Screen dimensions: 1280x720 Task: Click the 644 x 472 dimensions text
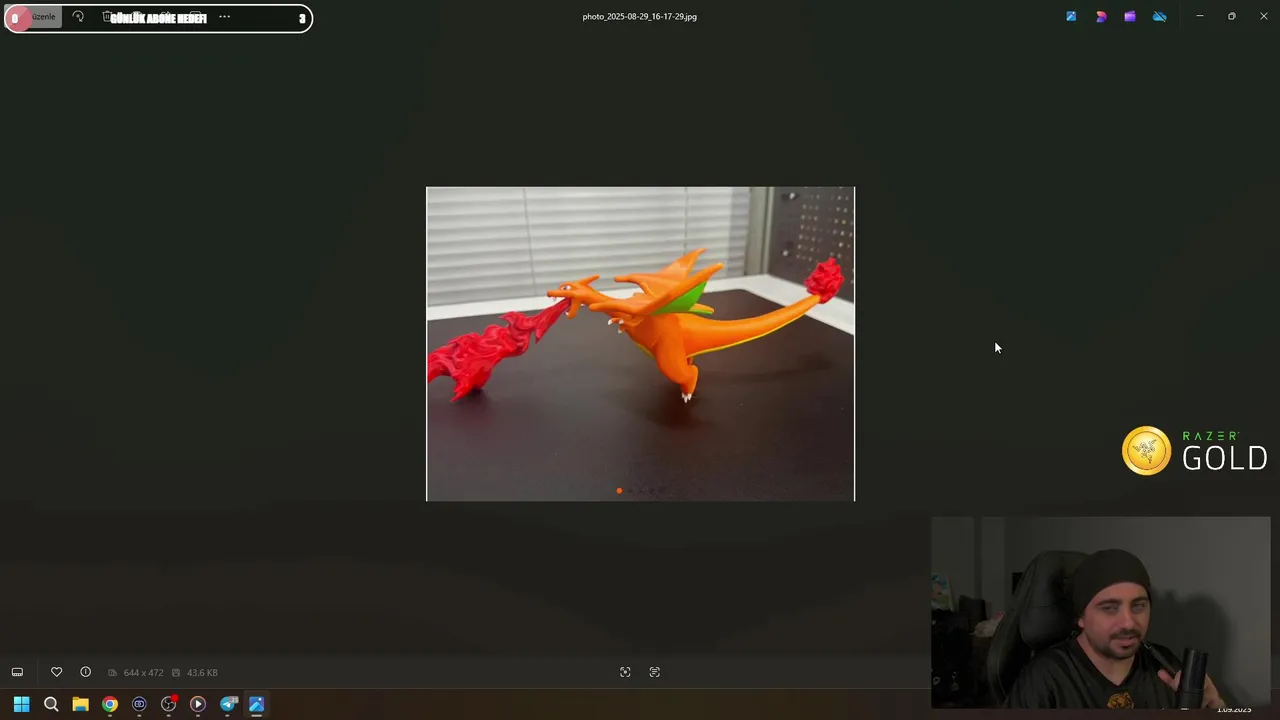(143, 673)
